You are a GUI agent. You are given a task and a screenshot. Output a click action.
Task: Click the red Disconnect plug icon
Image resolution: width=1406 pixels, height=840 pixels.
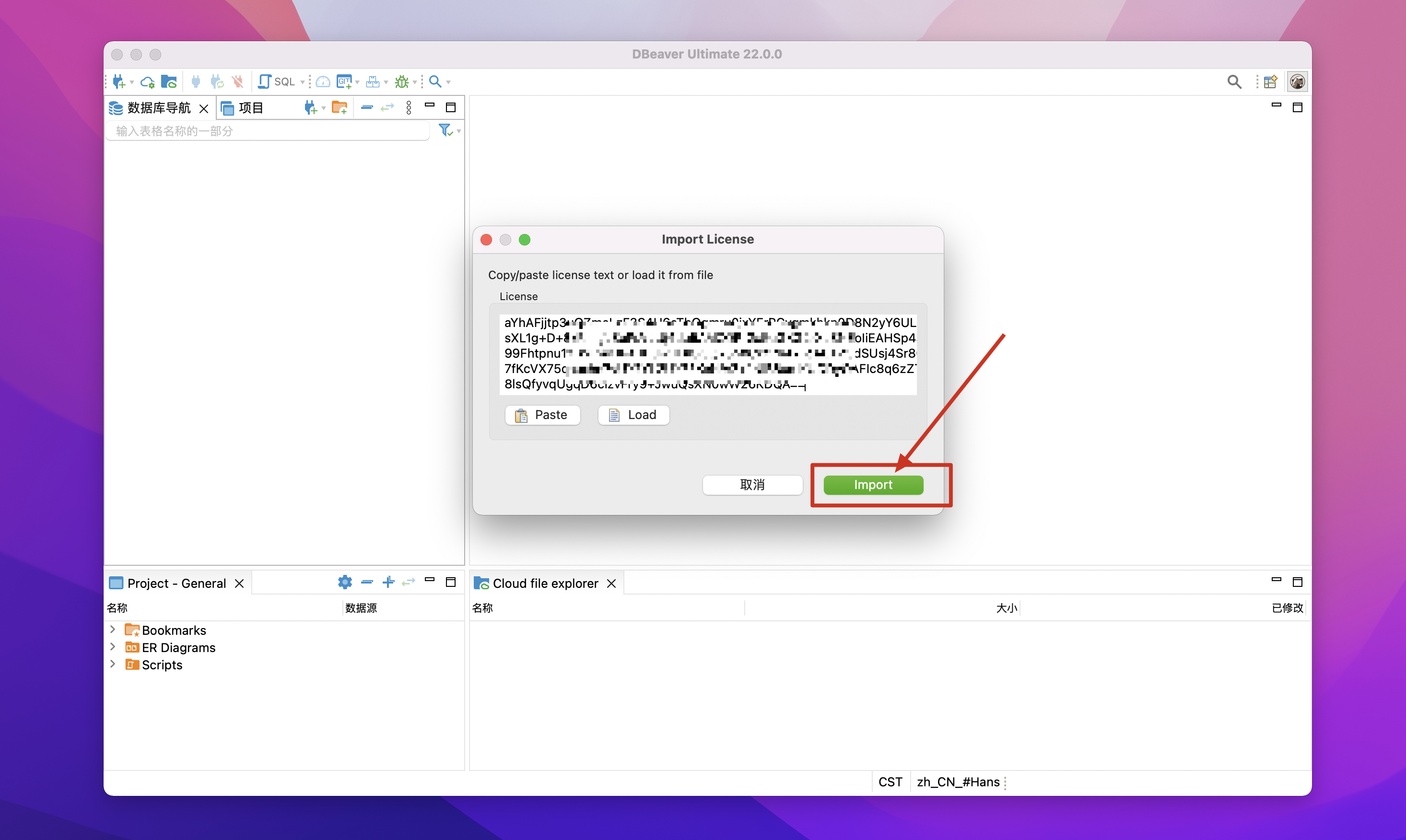238,82
